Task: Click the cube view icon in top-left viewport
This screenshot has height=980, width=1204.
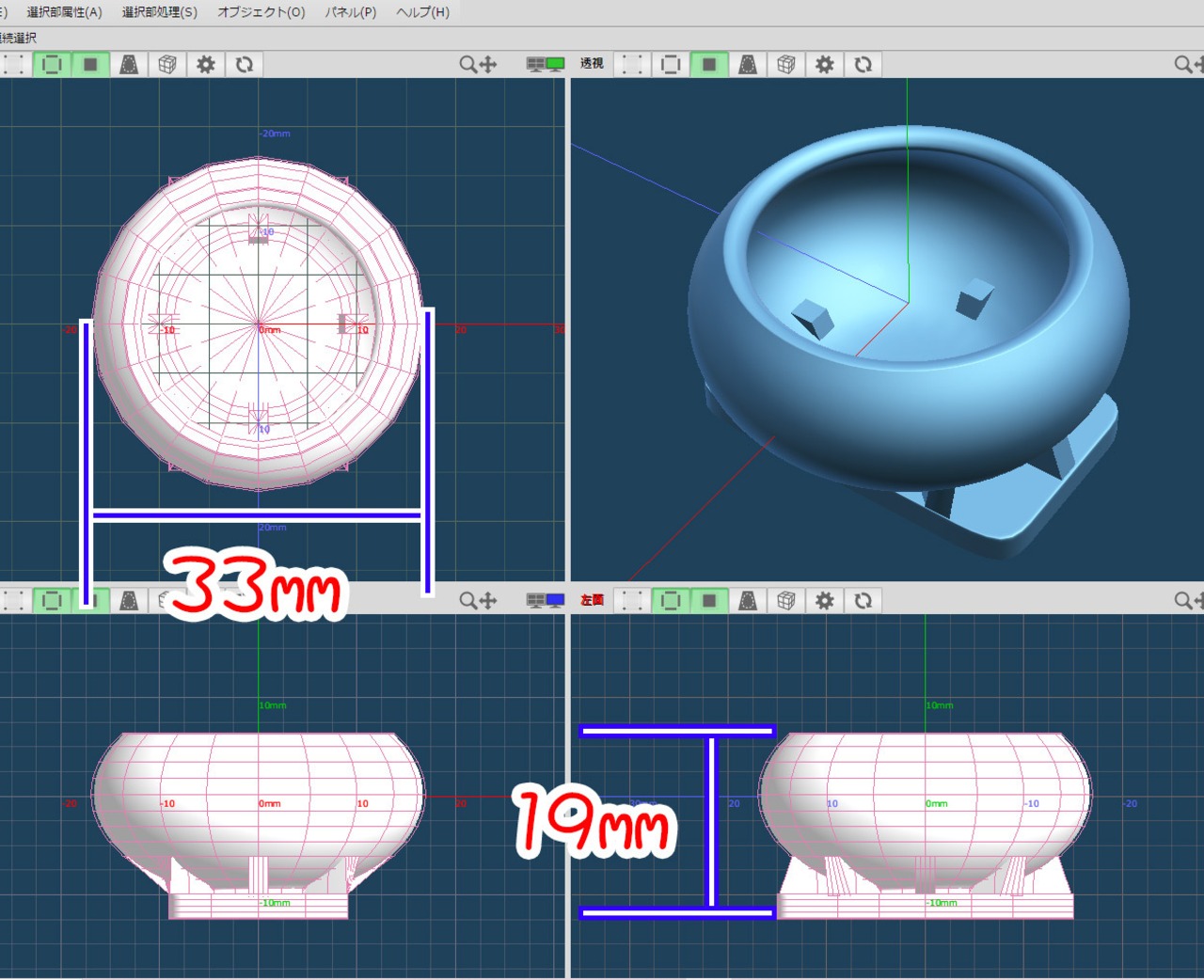Action: coord(167,64)
